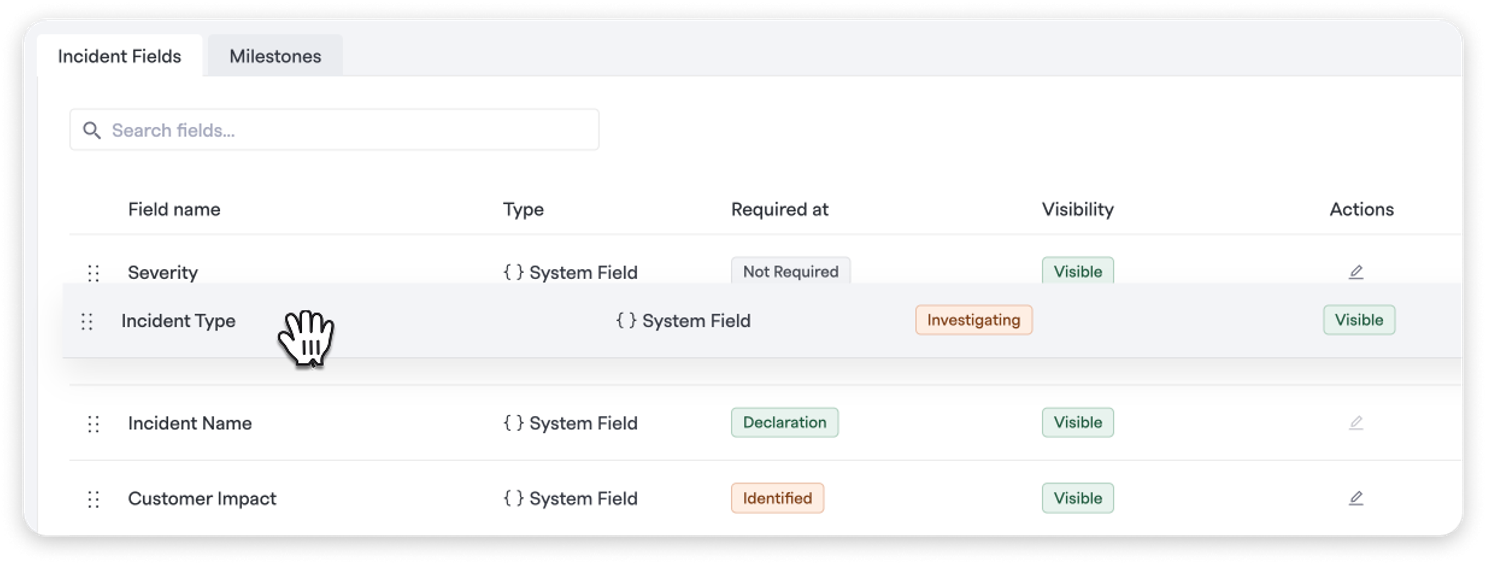The height and width of the screenshot is (564, 1486).
Task: Edit the Customer Impact field with pencil icon
Action: pos(1356,498)
